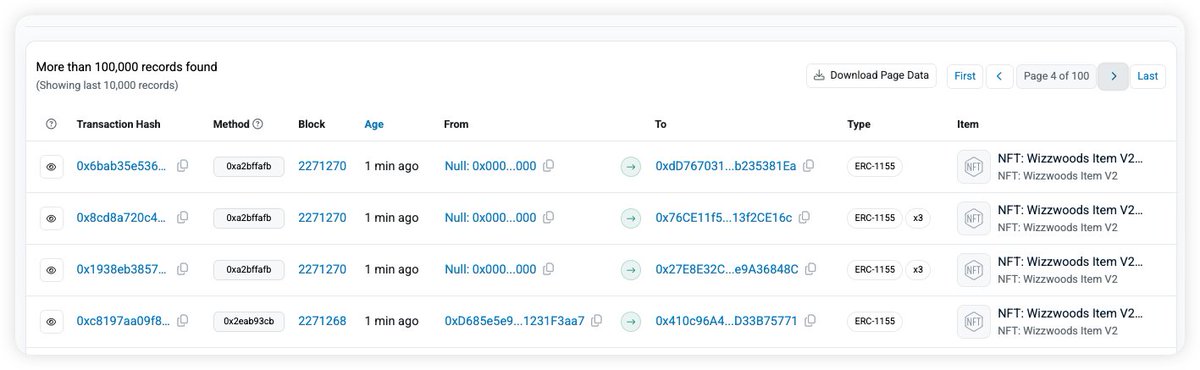Open Wizzwoods Item V2 title in 0x8cd8a720c4 row
Screen dimensions: 1200x370
pos(1070,210)
